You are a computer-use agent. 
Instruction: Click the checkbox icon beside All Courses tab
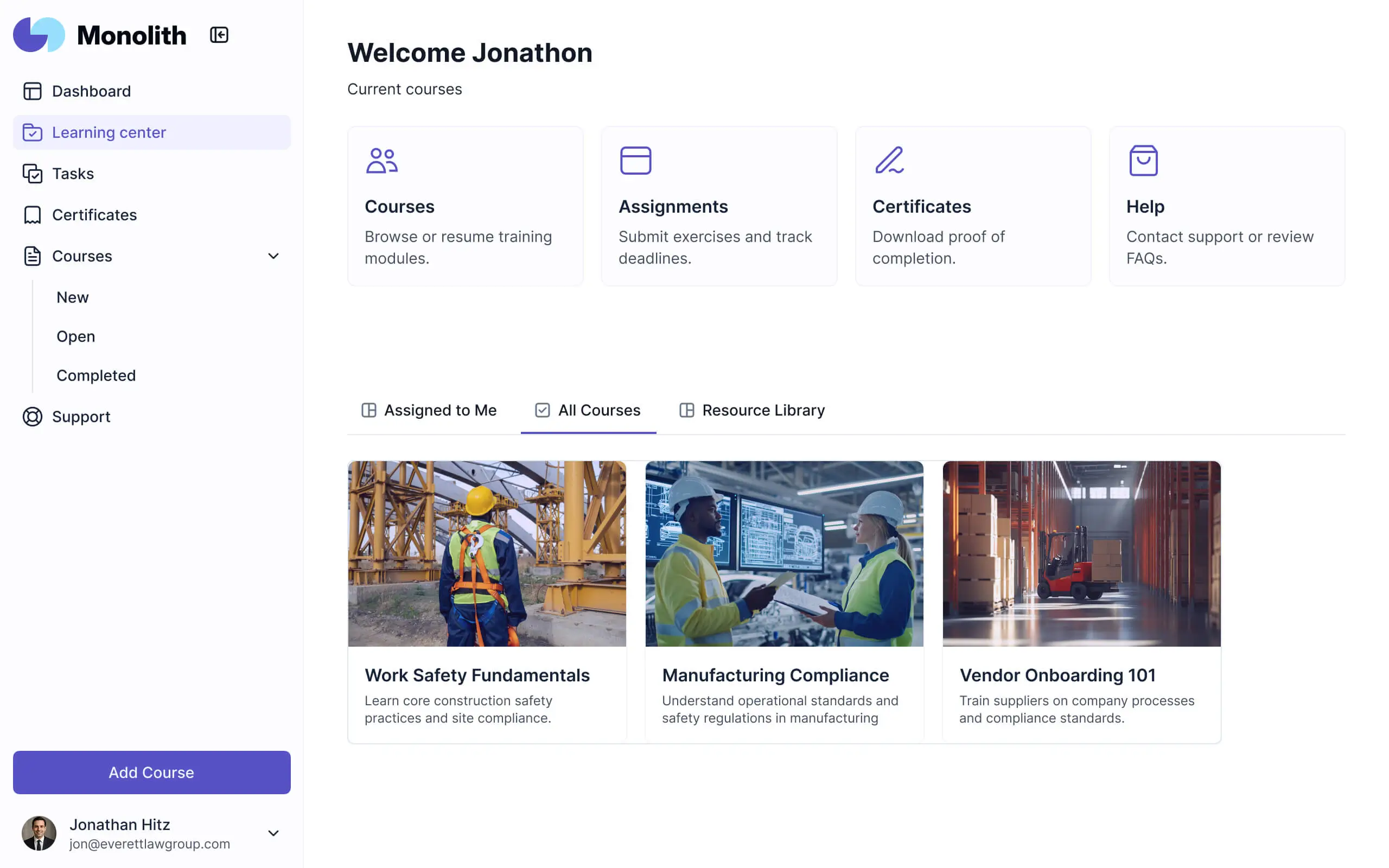point(542,410)
